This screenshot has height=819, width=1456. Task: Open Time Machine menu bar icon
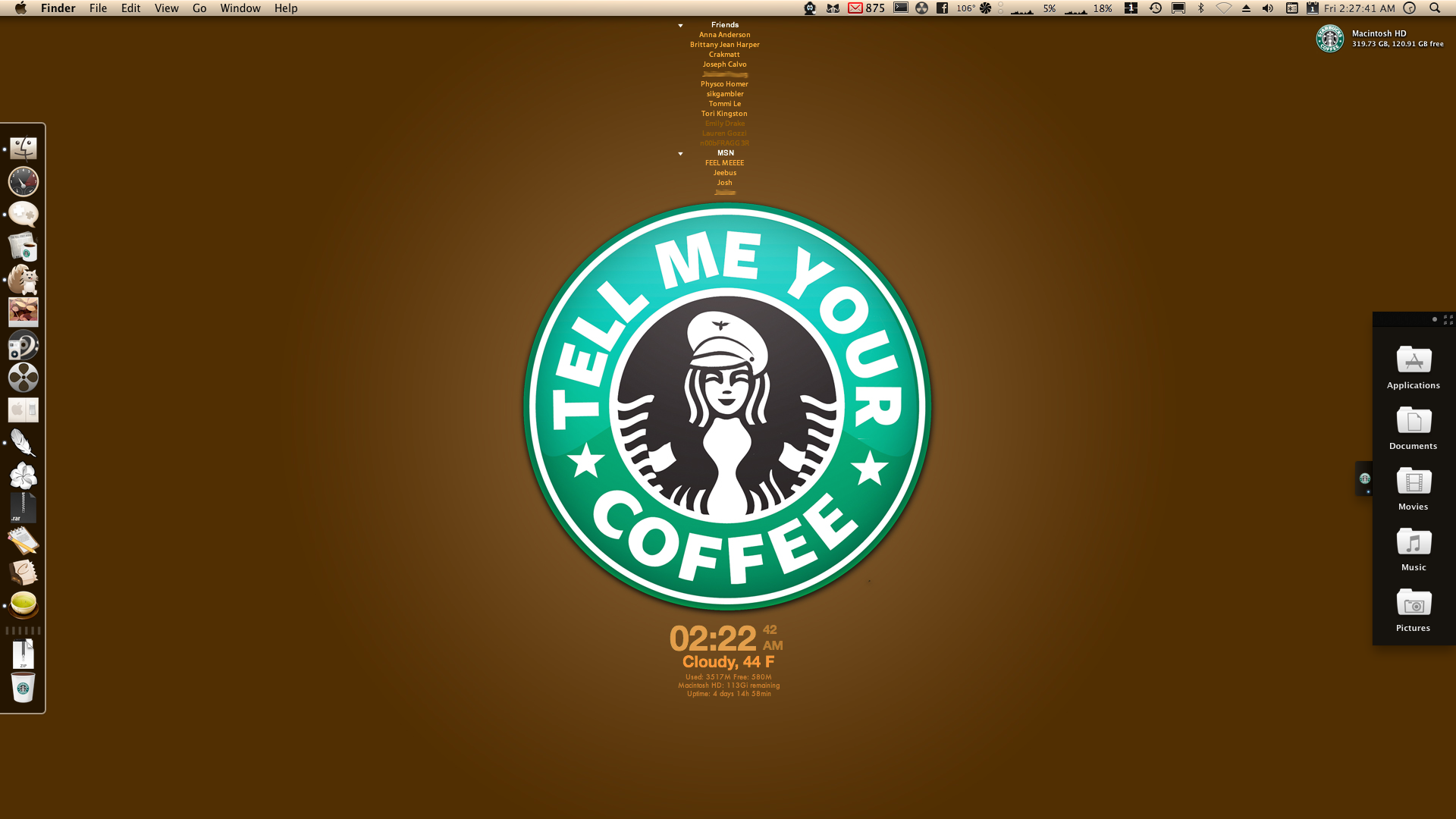(1155, 8)
